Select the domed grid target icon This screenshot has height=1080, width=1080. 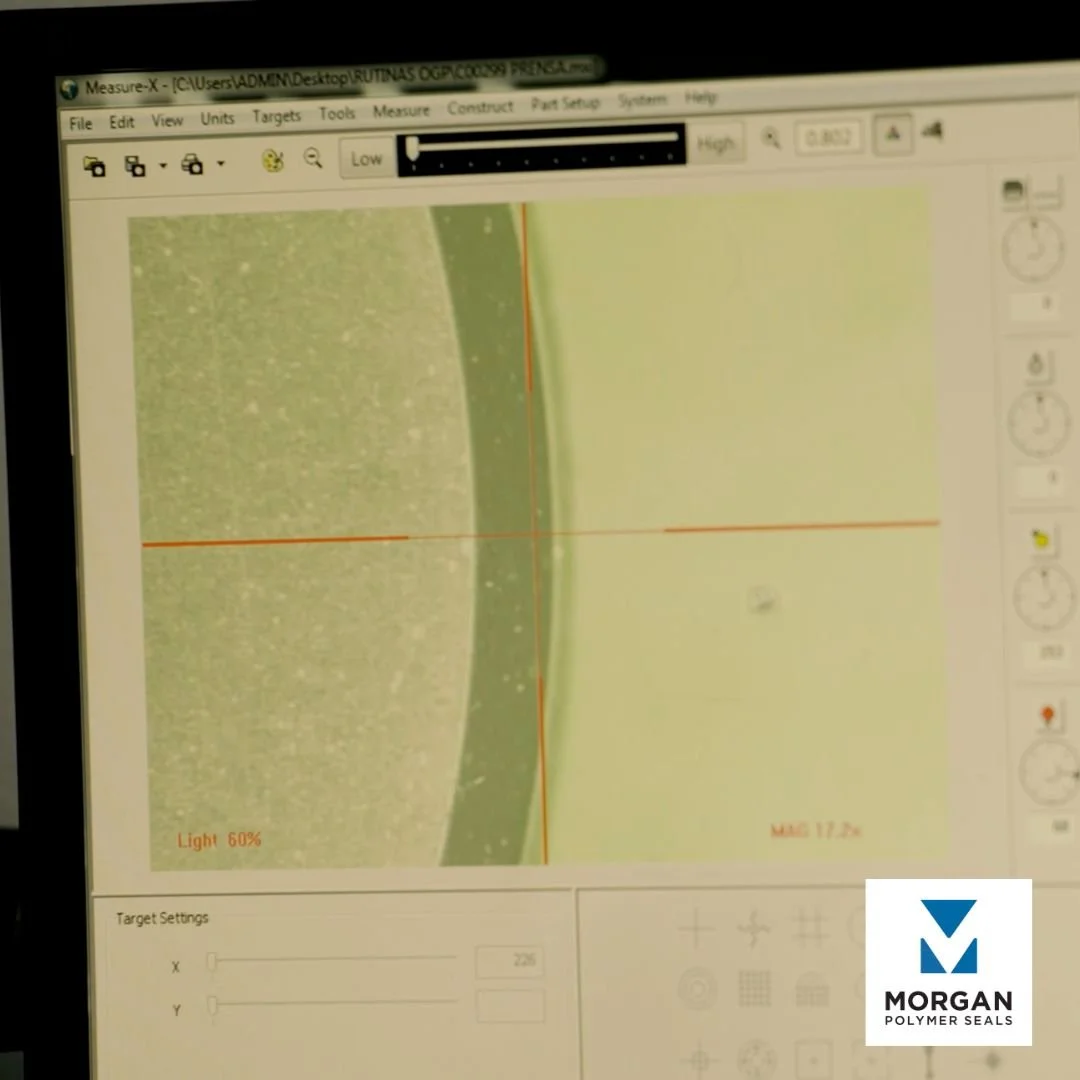tap(812, 989)
